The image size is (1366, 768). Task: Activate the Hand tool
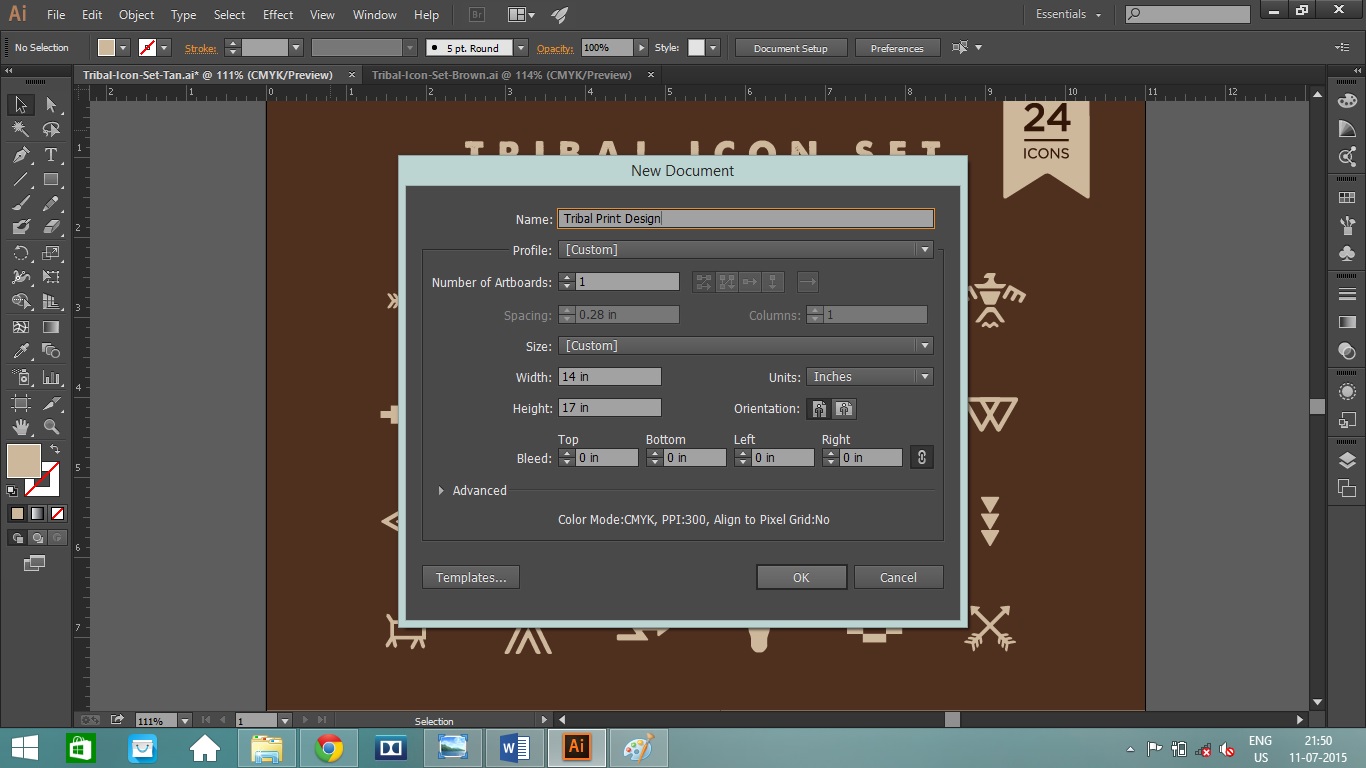click(20, 427)
